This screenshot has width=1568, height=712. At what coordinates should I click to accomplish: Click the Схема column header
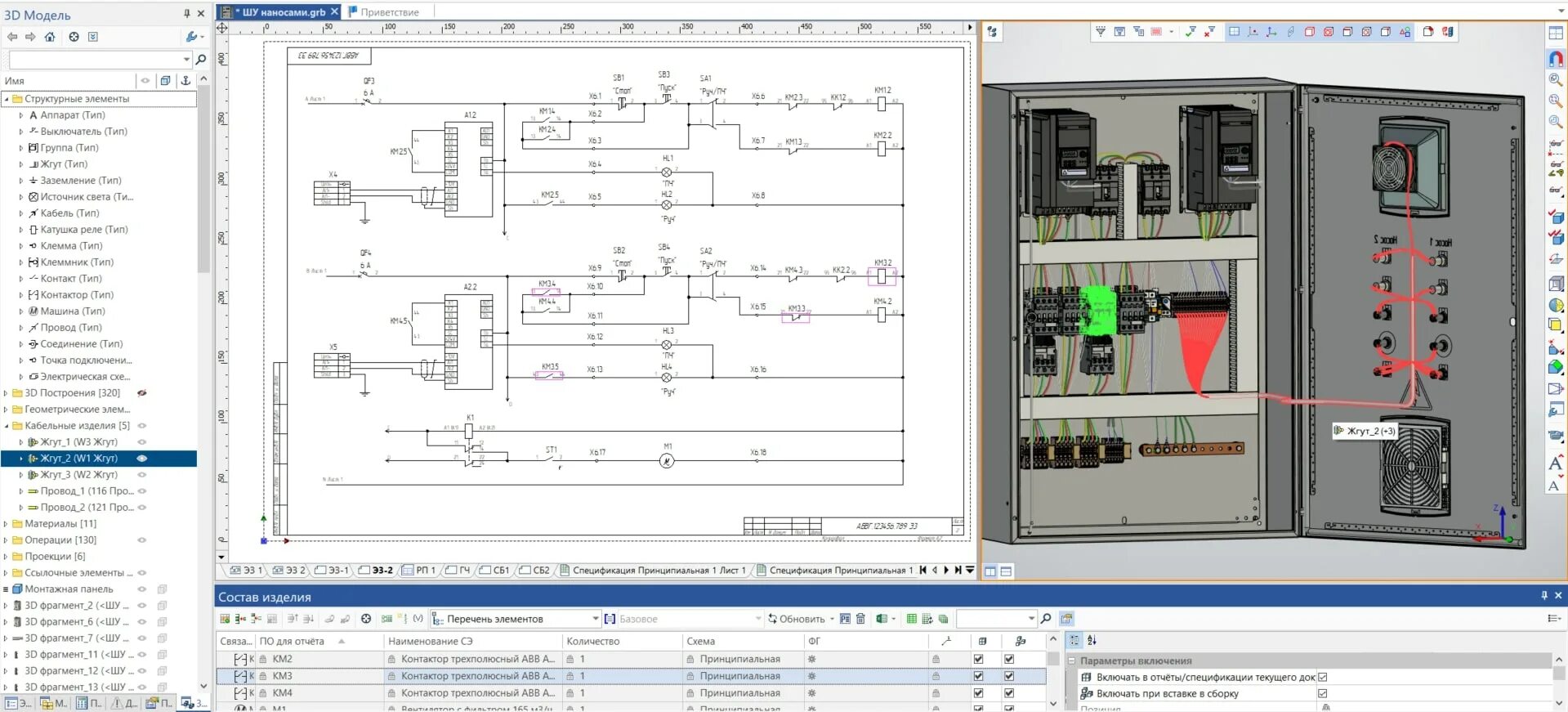[742, 642]
